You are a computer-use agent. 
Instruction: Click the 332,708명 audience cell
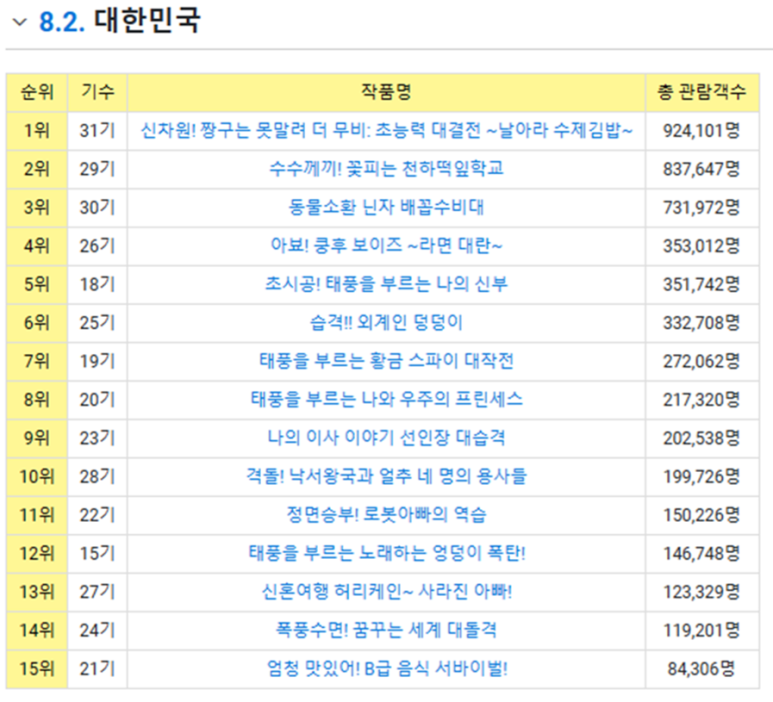[702, 322]
